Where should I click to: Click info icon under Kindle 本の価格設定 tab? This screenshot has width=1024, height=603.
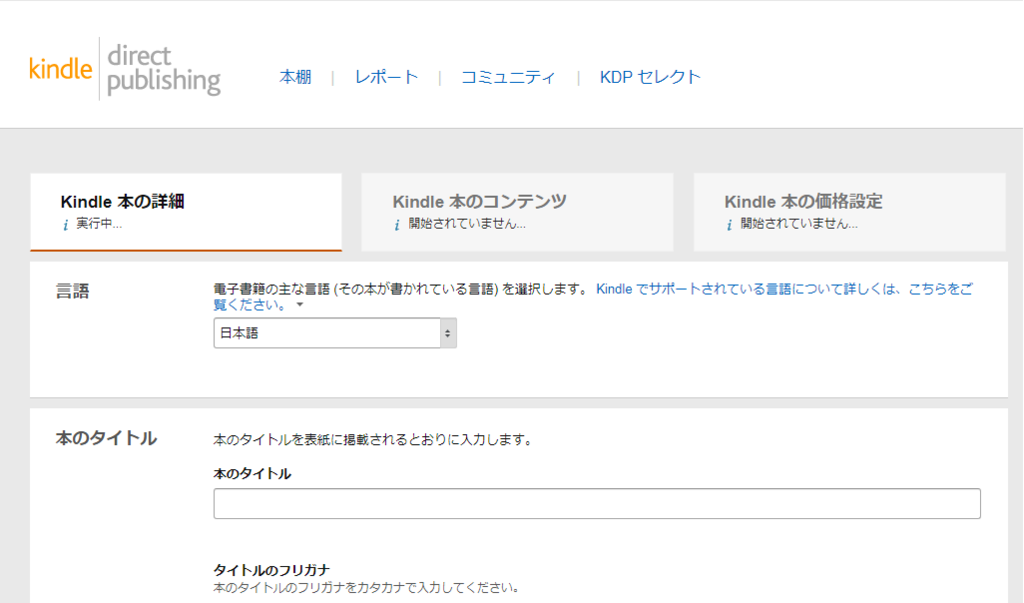pos(729,225)
